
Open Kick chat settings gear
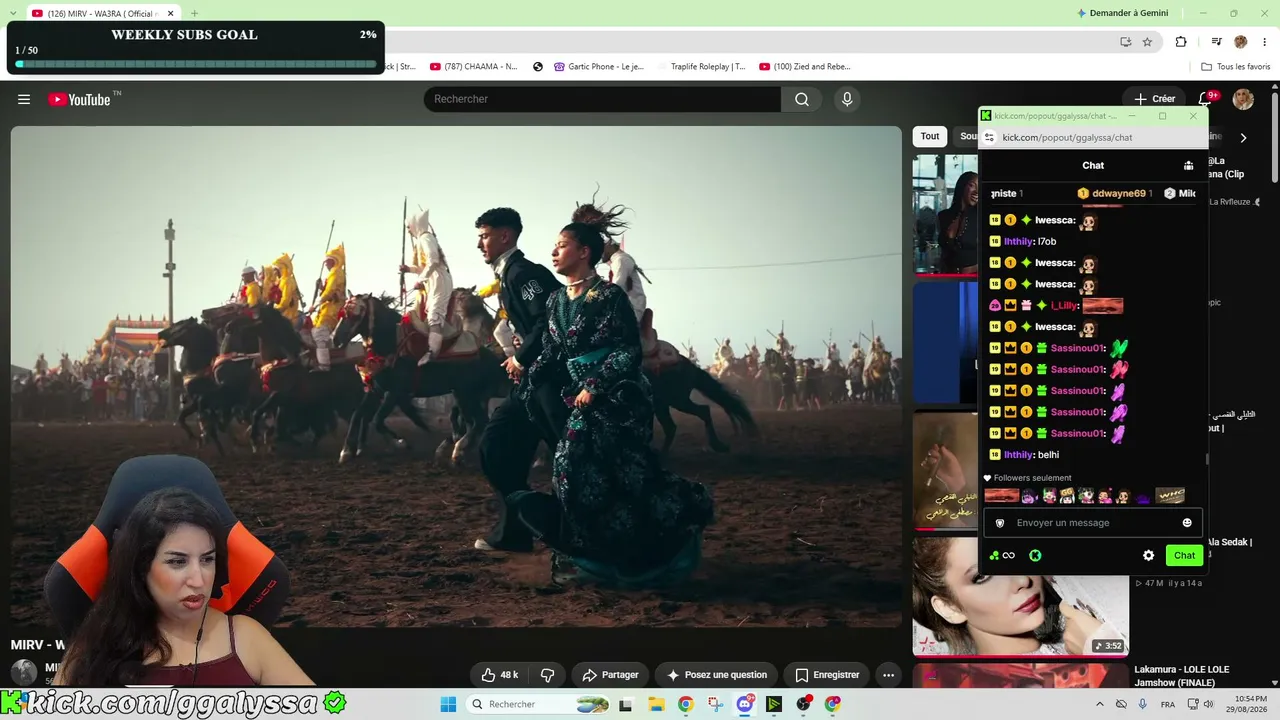[x=1148, y=555]
